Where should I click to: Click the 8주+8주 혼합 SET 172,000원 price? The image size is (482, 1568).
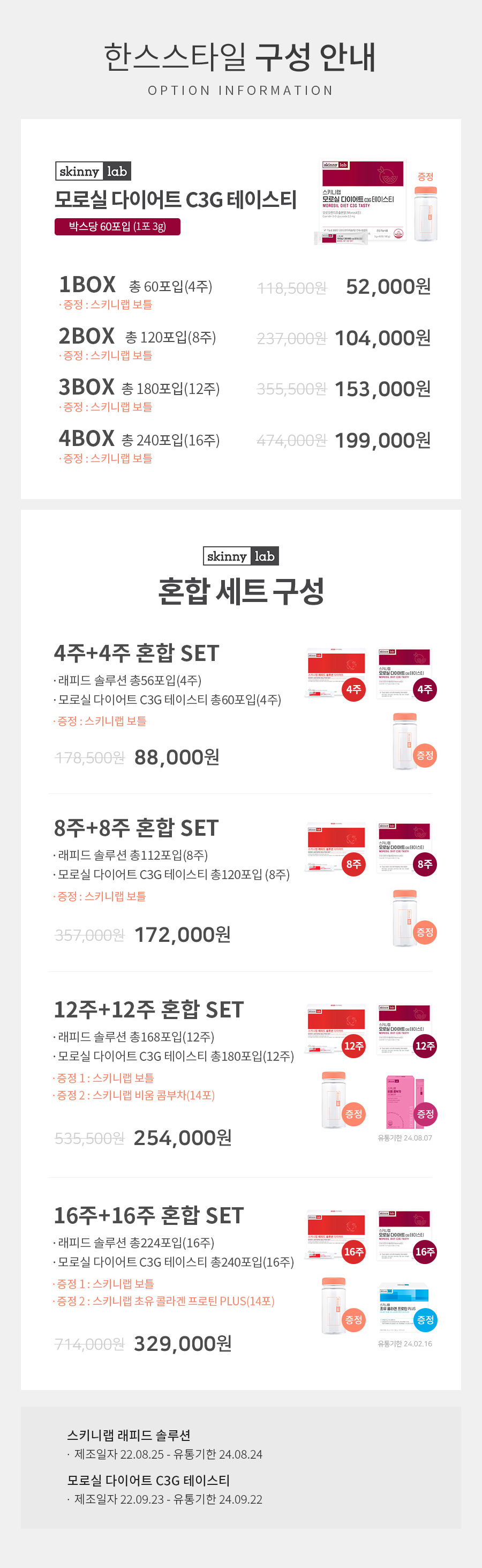click(x=182, y=934)
